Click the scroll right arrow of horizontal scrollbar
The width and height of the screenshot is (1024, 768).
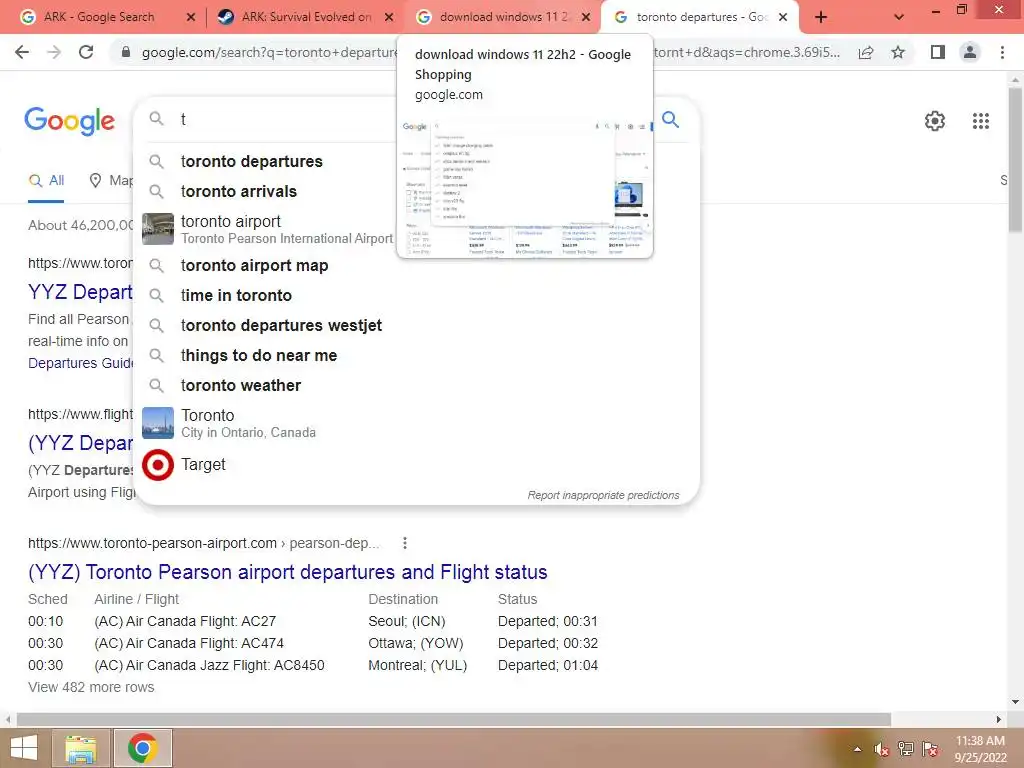(999, 720)
